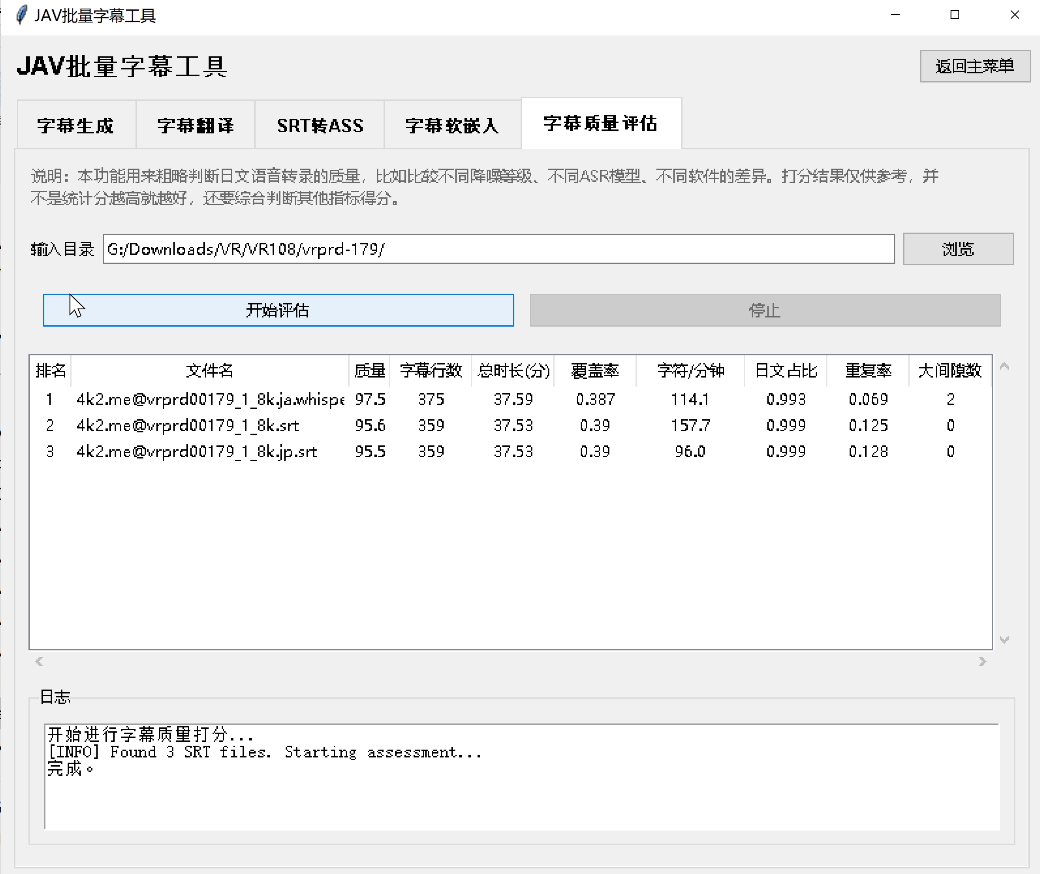Click inside the 日志 log text area

tap(521, 777)
